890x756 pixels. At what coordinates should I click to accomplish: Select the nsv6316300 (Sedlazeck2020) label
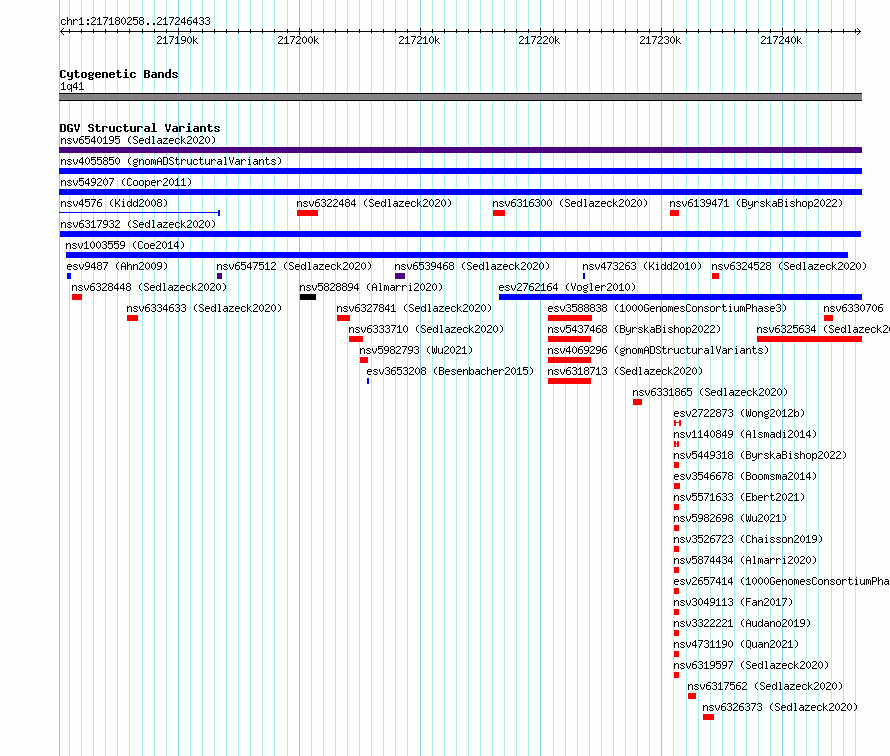pos(570,203)
